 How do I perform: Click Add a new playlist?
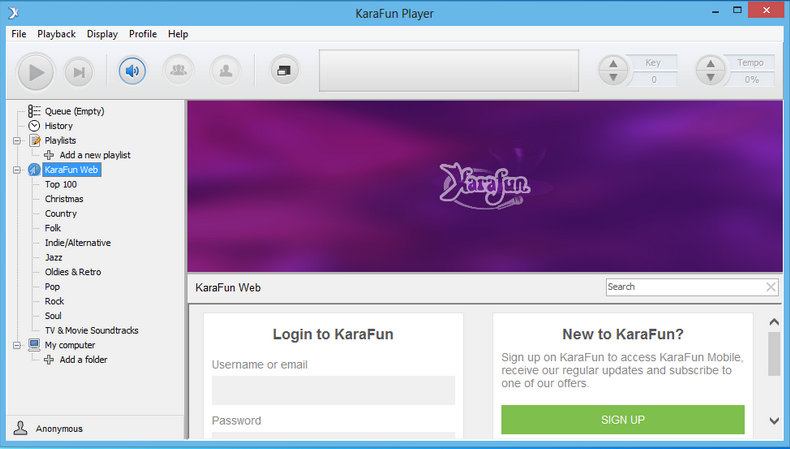[95, 155]
